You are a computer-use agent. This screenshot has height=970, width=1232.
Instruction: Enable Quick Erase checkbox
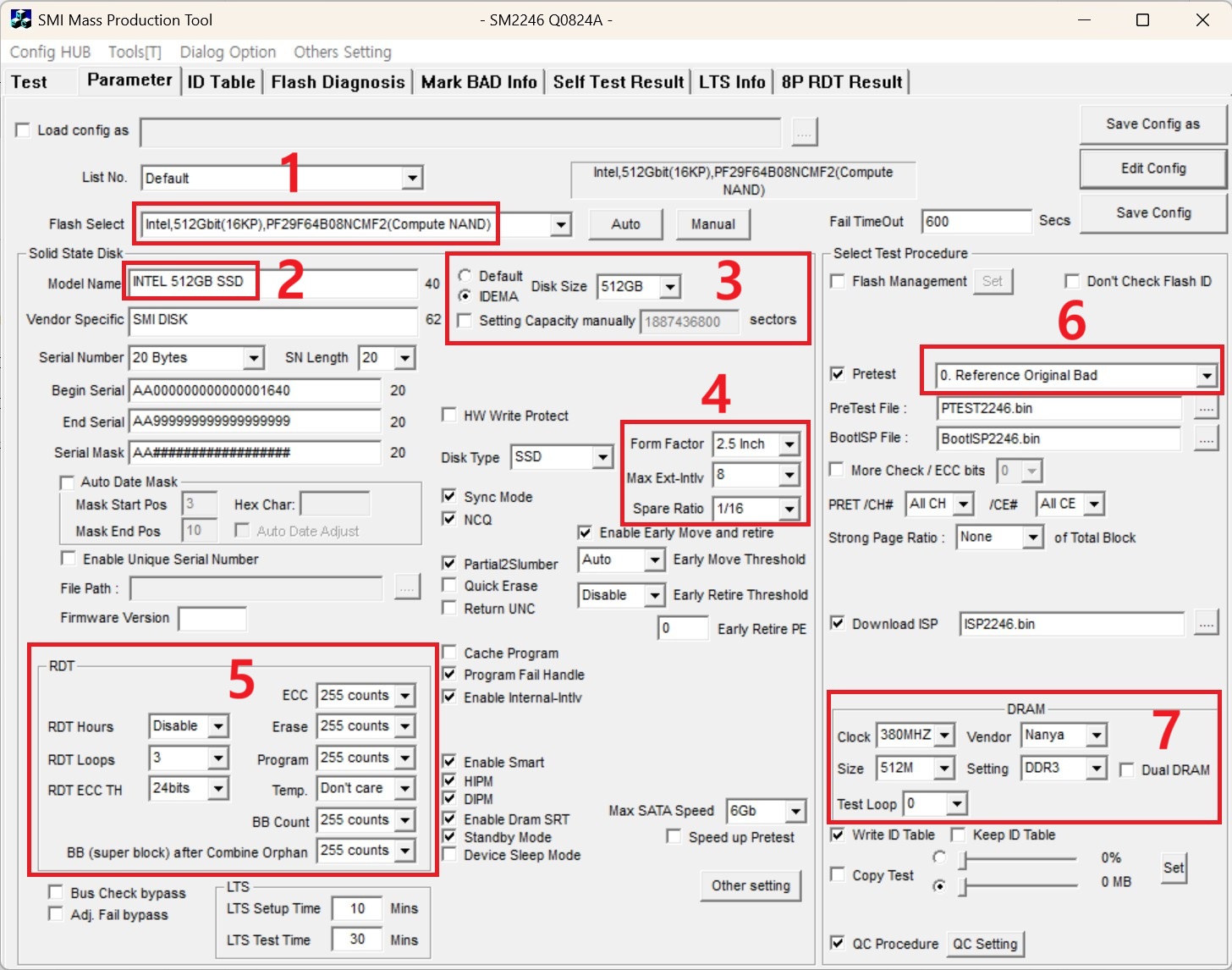coord(449,585)
